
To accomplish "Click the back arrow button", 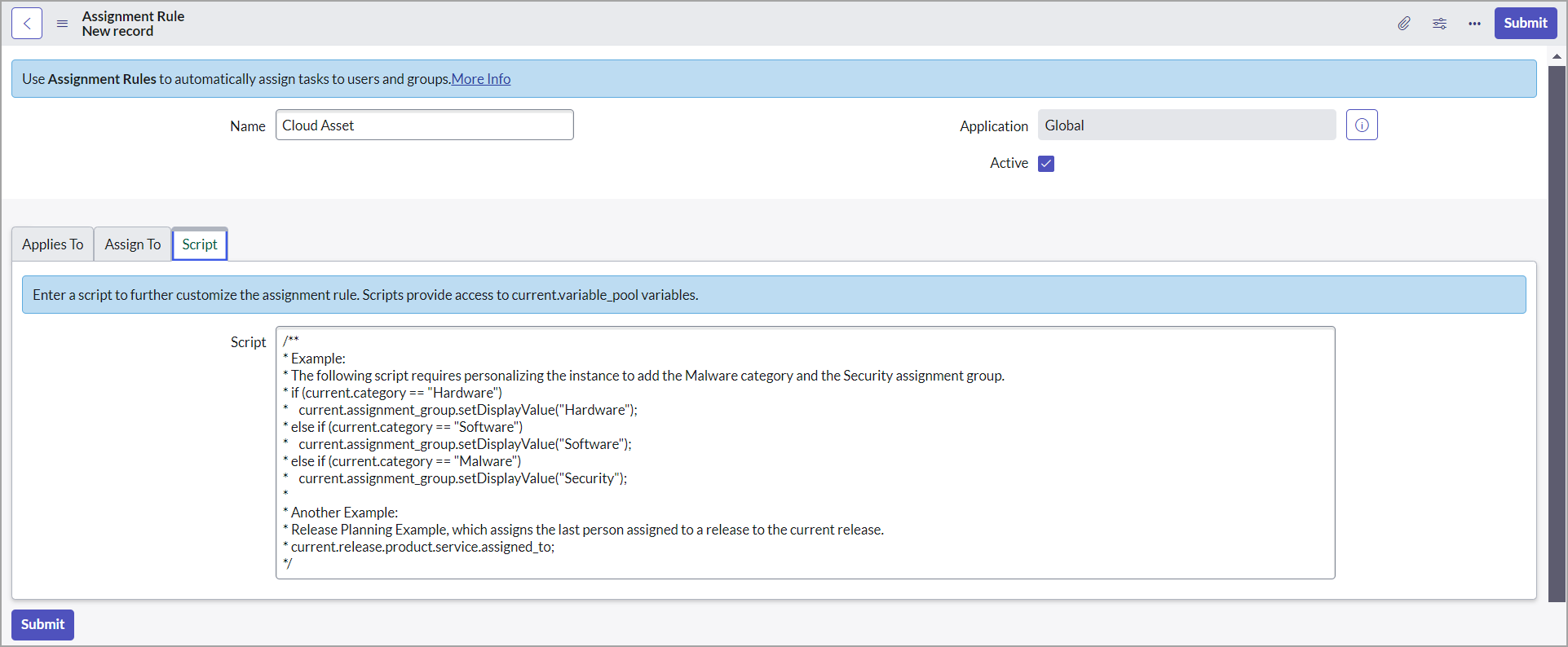I will click(27, 24).
